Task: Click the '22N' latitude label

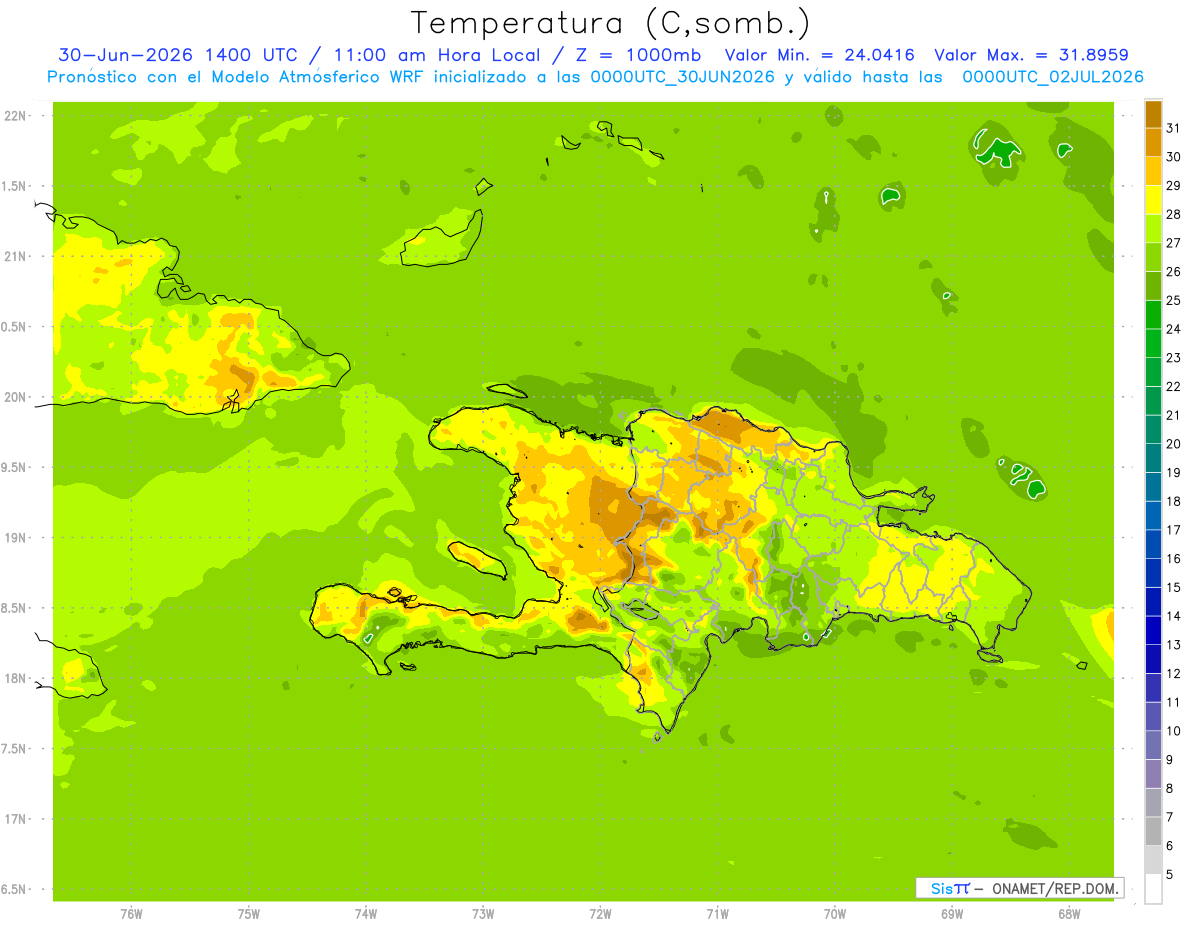Action: coord(16,116)
